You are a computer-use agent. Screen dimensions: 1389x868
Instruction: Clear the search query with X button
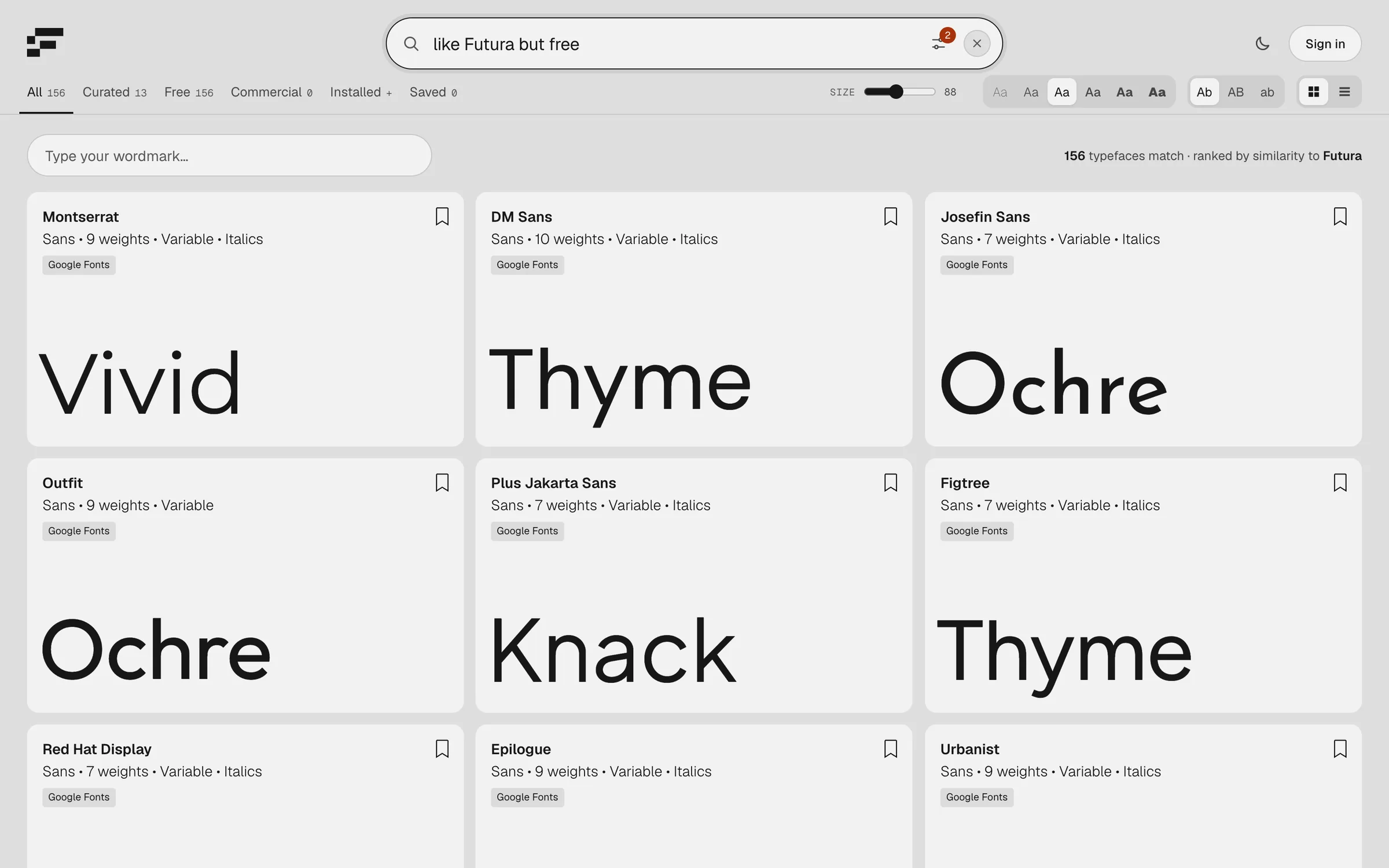977,43
